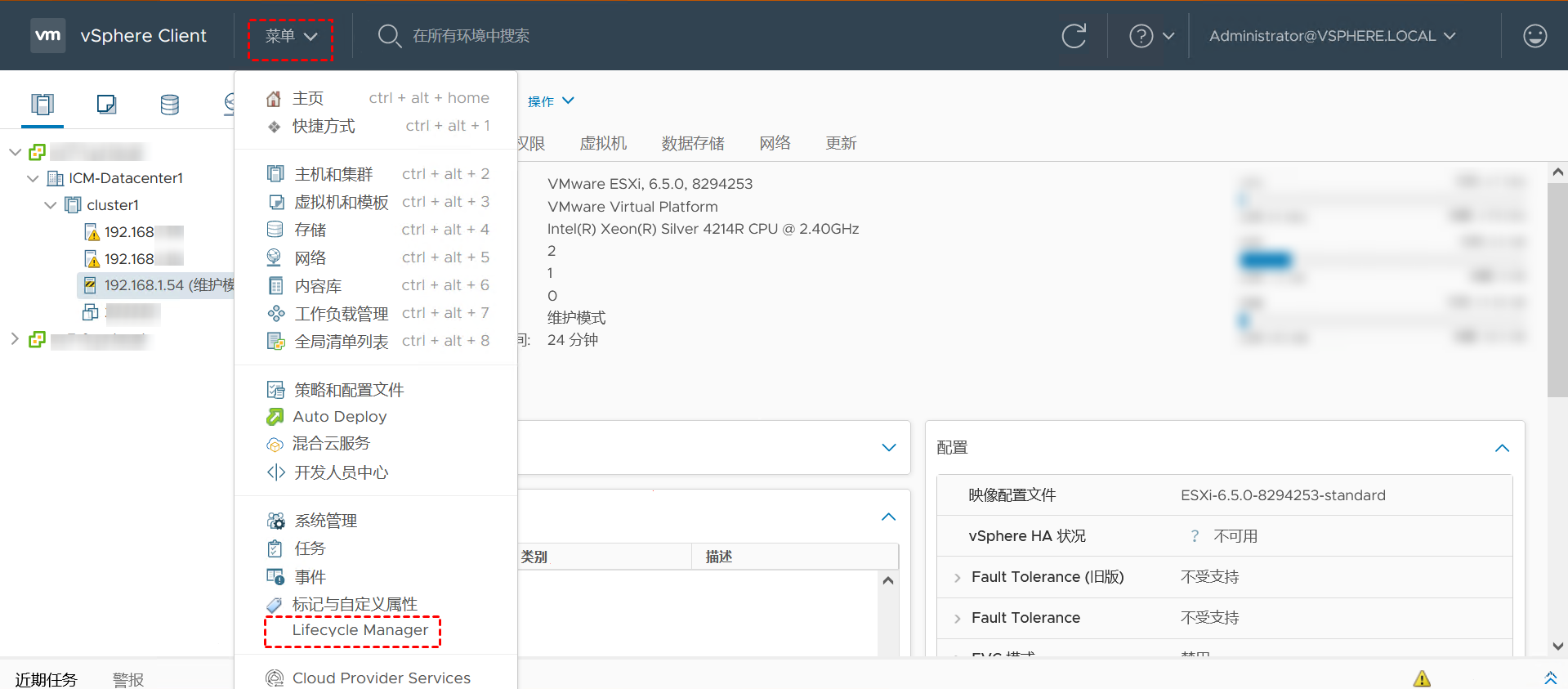Open the 菜单 dropdown in the header
The image size is (1568, 689).
291,36
